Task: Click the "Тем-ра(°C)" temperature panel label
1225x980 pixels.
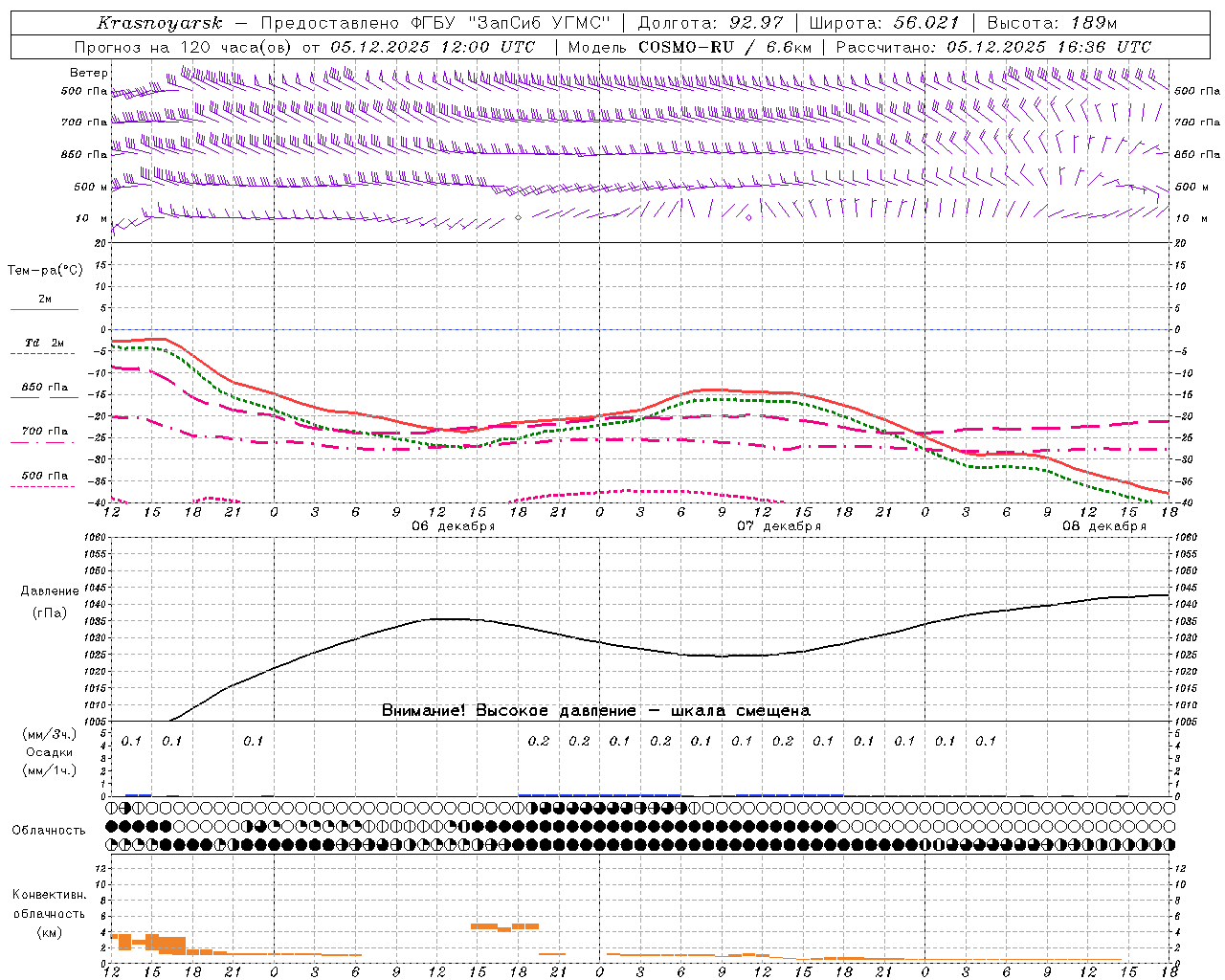Action: pyautogui.click(x=45, y=271)
